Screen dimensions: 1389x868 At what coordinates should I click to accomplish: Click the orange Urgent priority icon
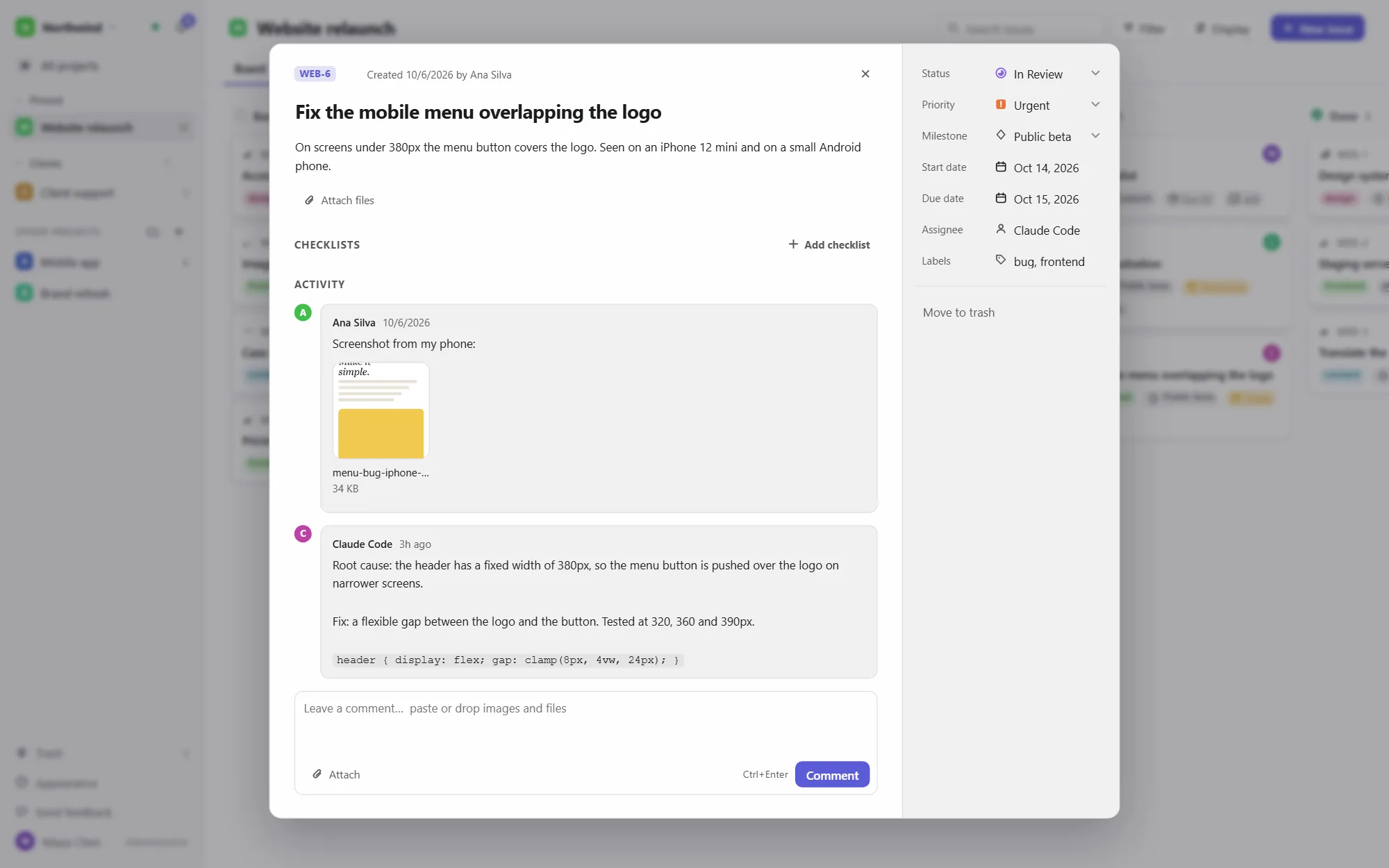tap(1001, 104)
